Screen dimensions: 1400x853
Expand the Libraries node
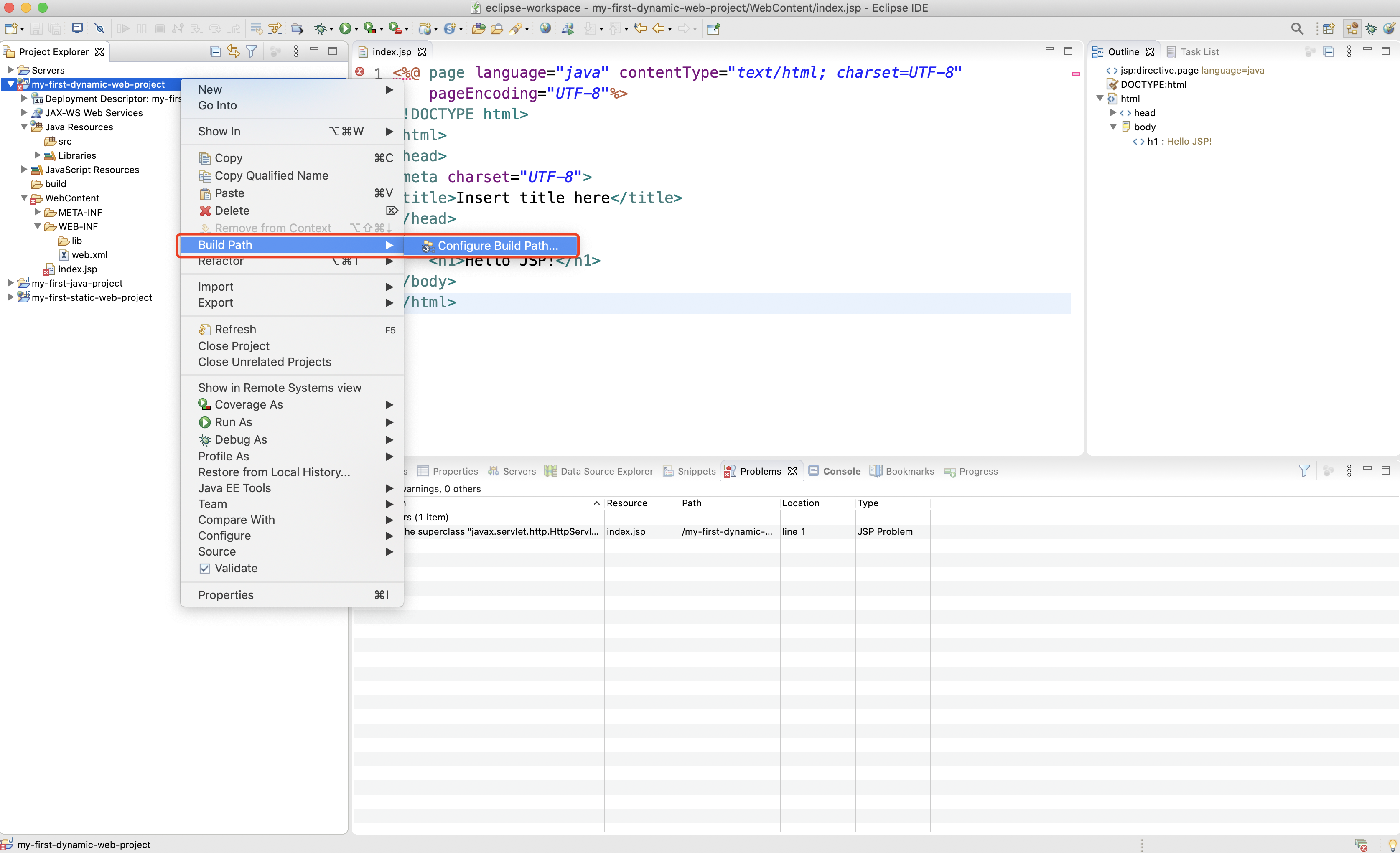pos(38,155)
